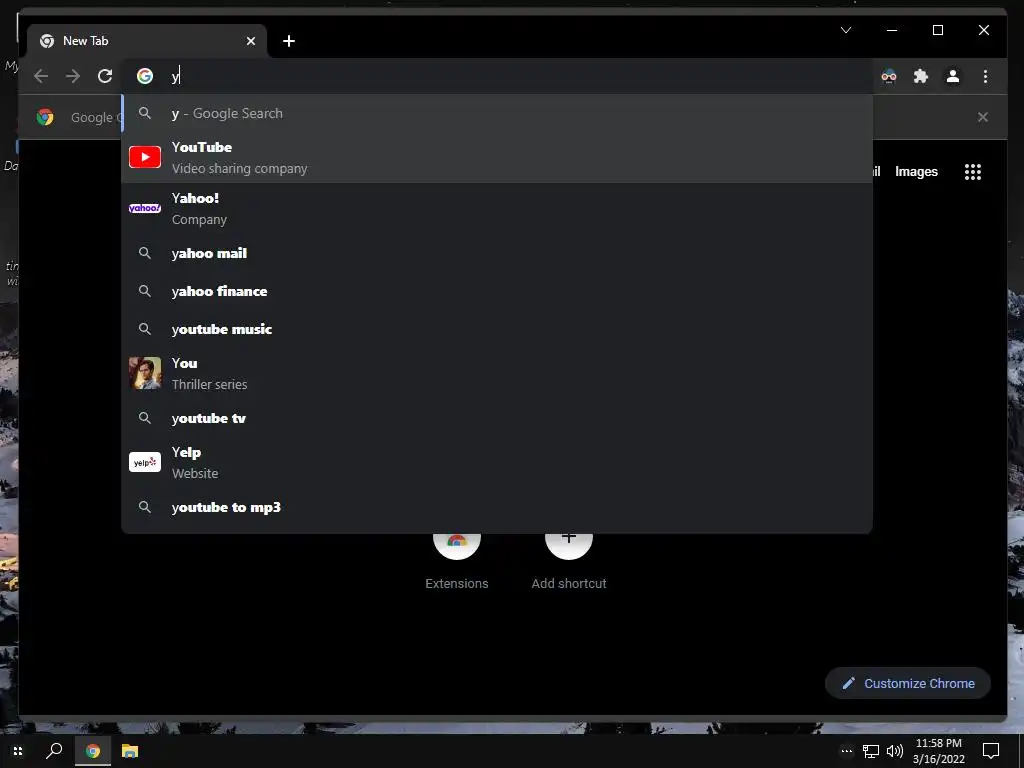Click the browser forward arrow
This screenshot has height=768, width=1024.
point(73,76)
